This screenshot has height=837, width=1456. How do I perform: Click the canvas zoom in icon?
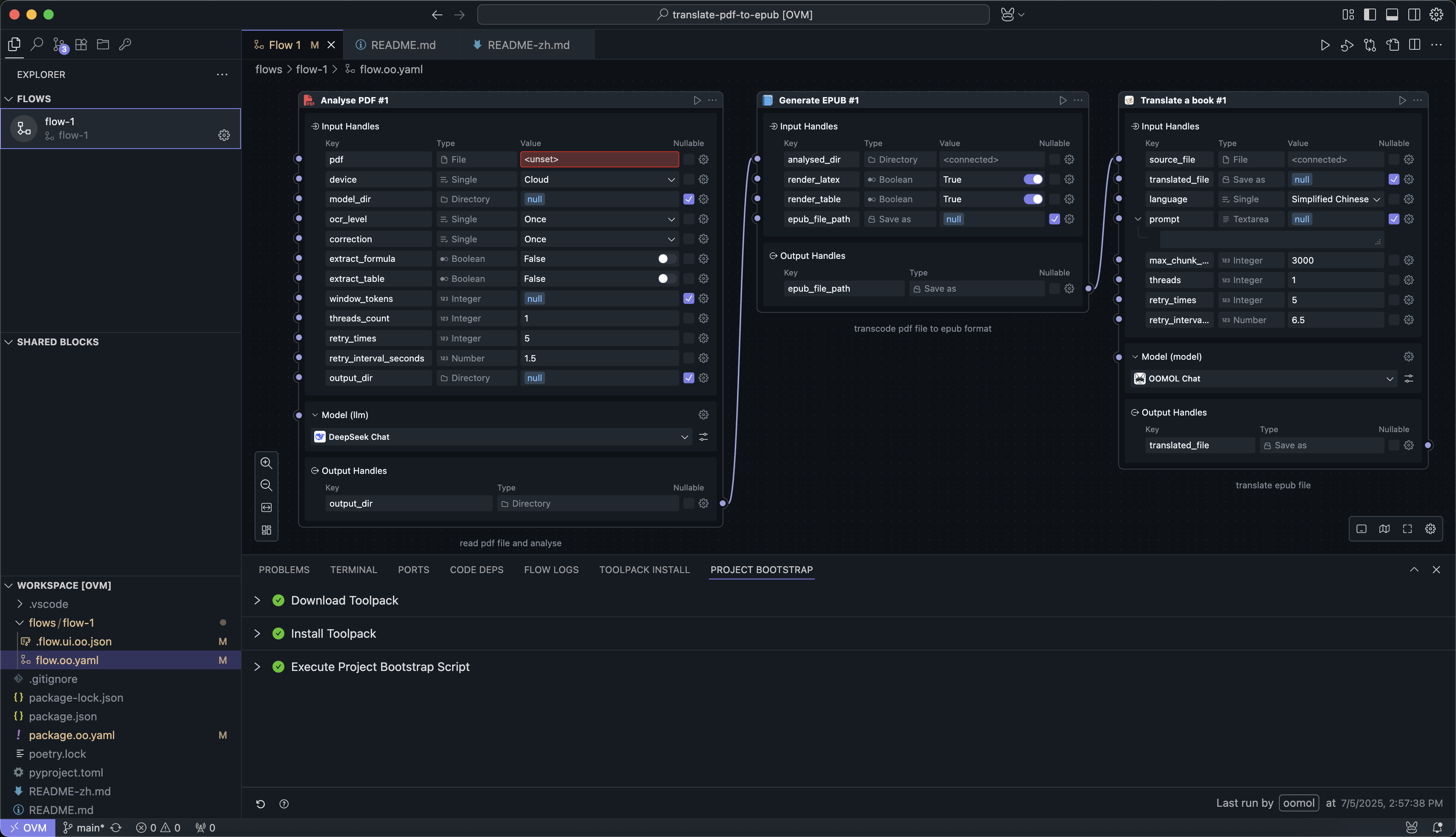click(266, 463)
